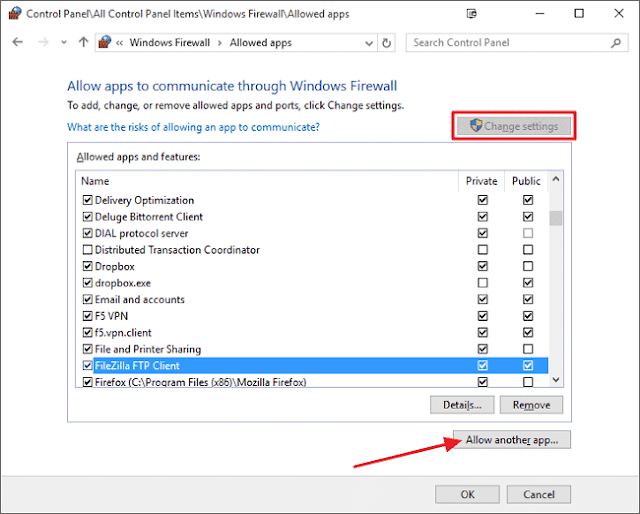Screen dimensions: 640x514
Task: Toggle the Delivery Optimization name checkbox
Action: pos(87,200)
